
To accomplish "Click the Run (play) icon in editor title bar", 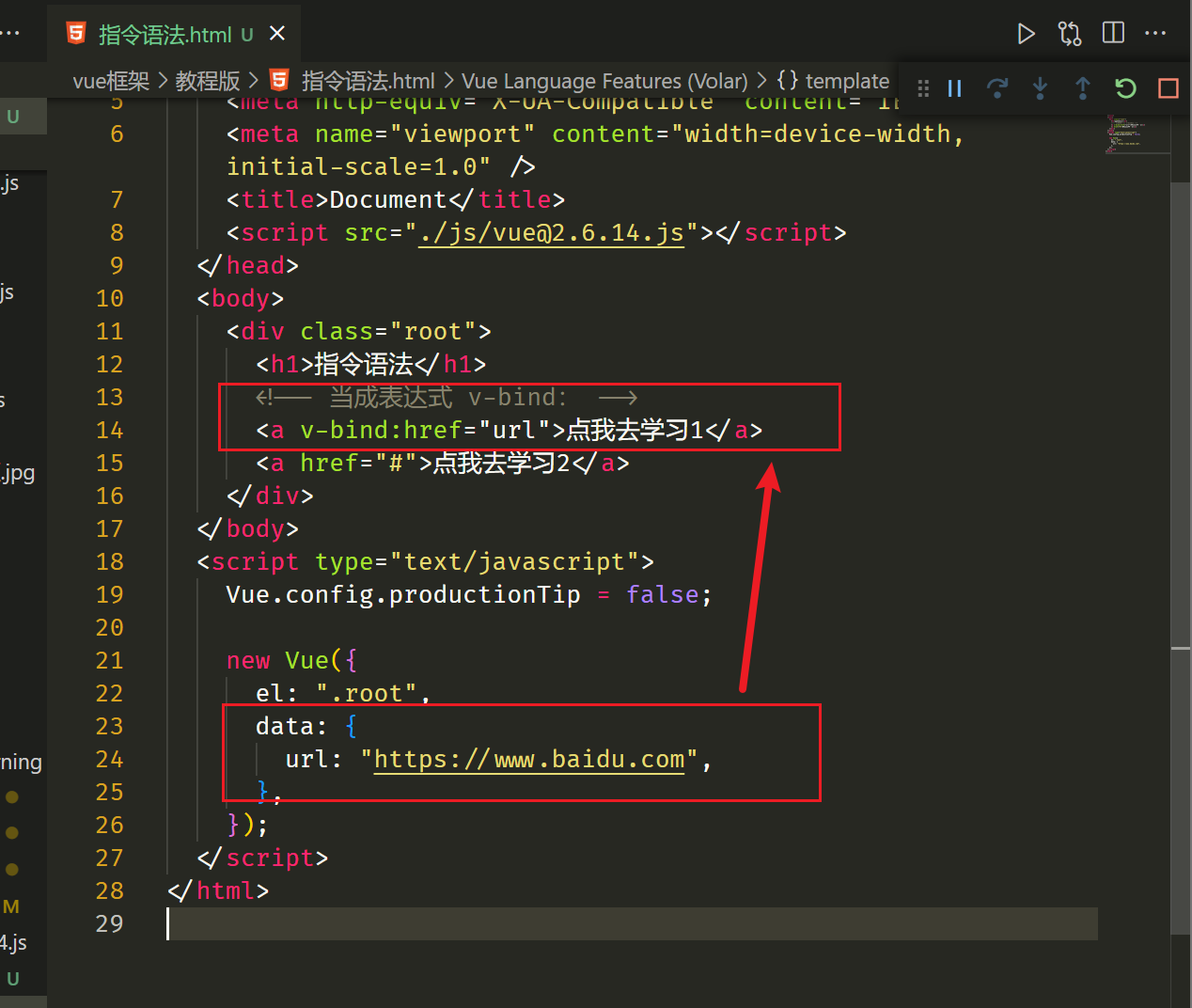I will (1026, 34).
